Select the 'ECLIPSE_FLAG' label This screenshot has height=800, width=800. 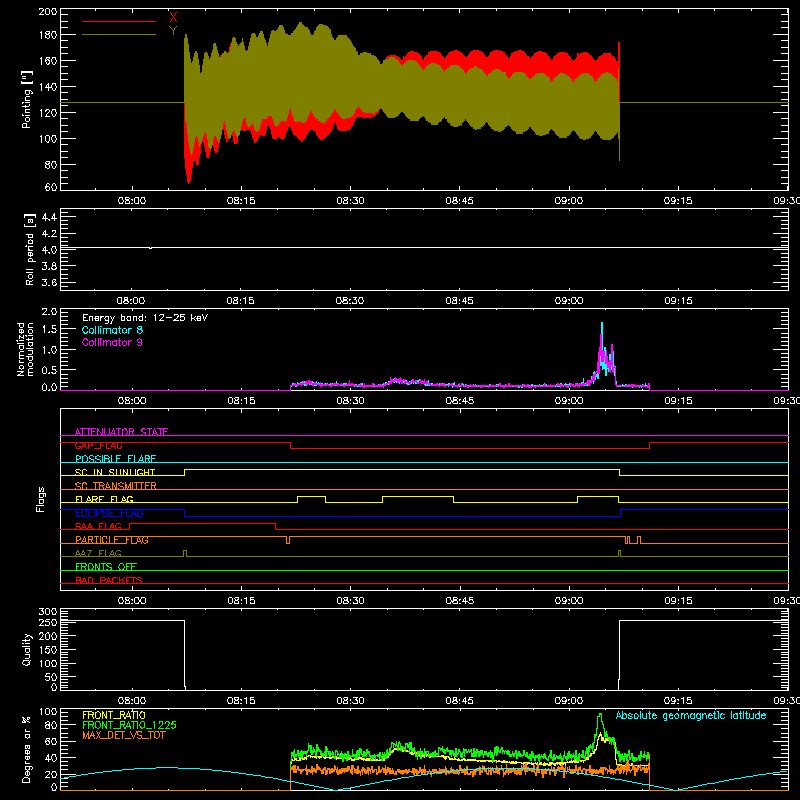point(109,513)
